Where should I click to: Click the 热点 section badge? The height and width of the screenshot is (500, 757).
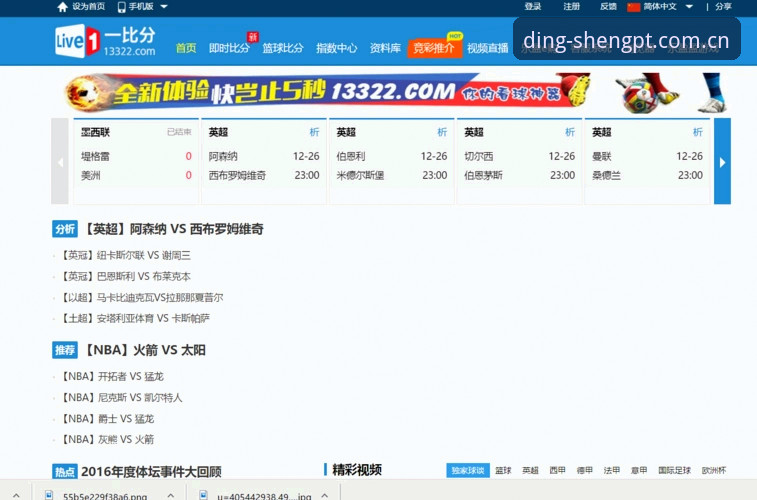pos(65,472)
